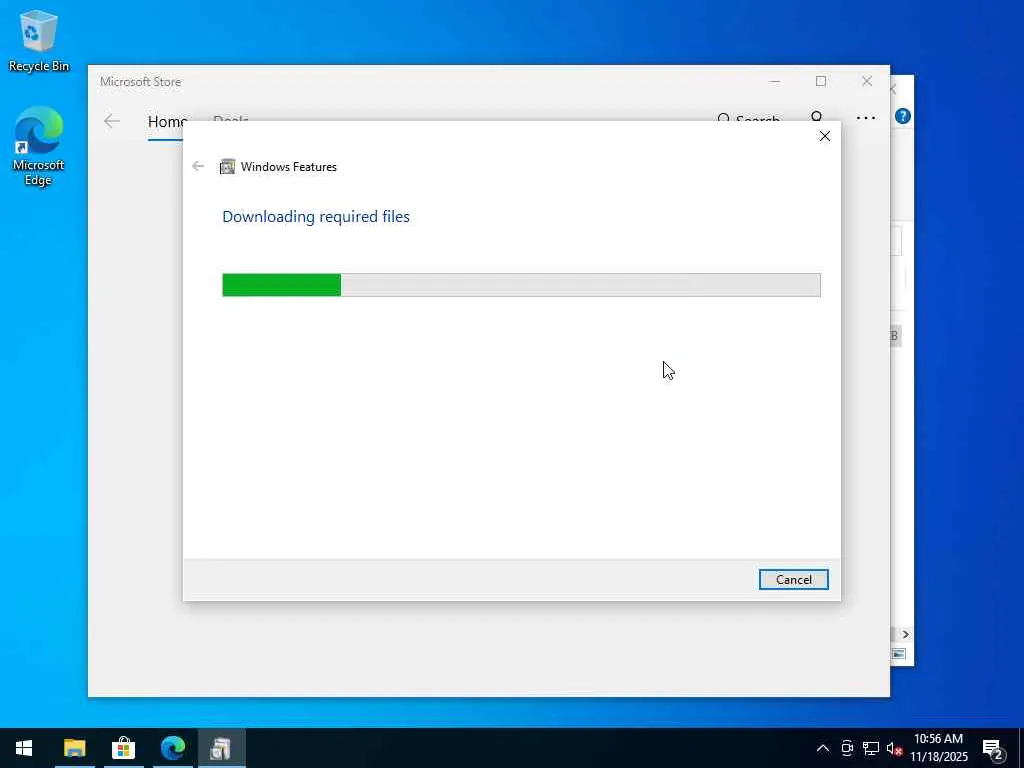Image resolution: width=1024 pixels, height=768 pixels.
Task: Go back in Microsoft Store
Action: (112, 121)
